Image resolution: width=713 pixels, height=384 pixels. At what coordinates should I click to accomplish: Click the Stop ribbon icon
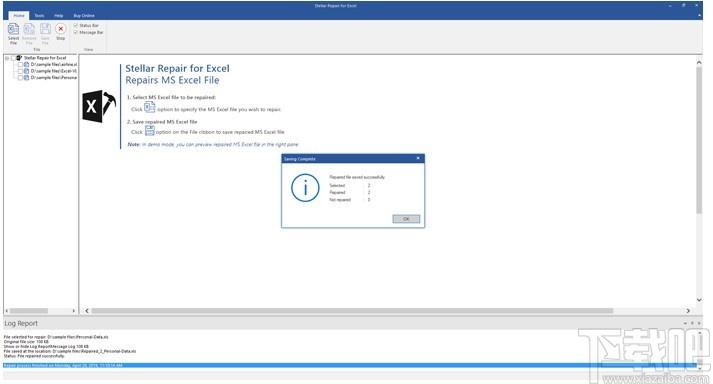pos(60,29)
